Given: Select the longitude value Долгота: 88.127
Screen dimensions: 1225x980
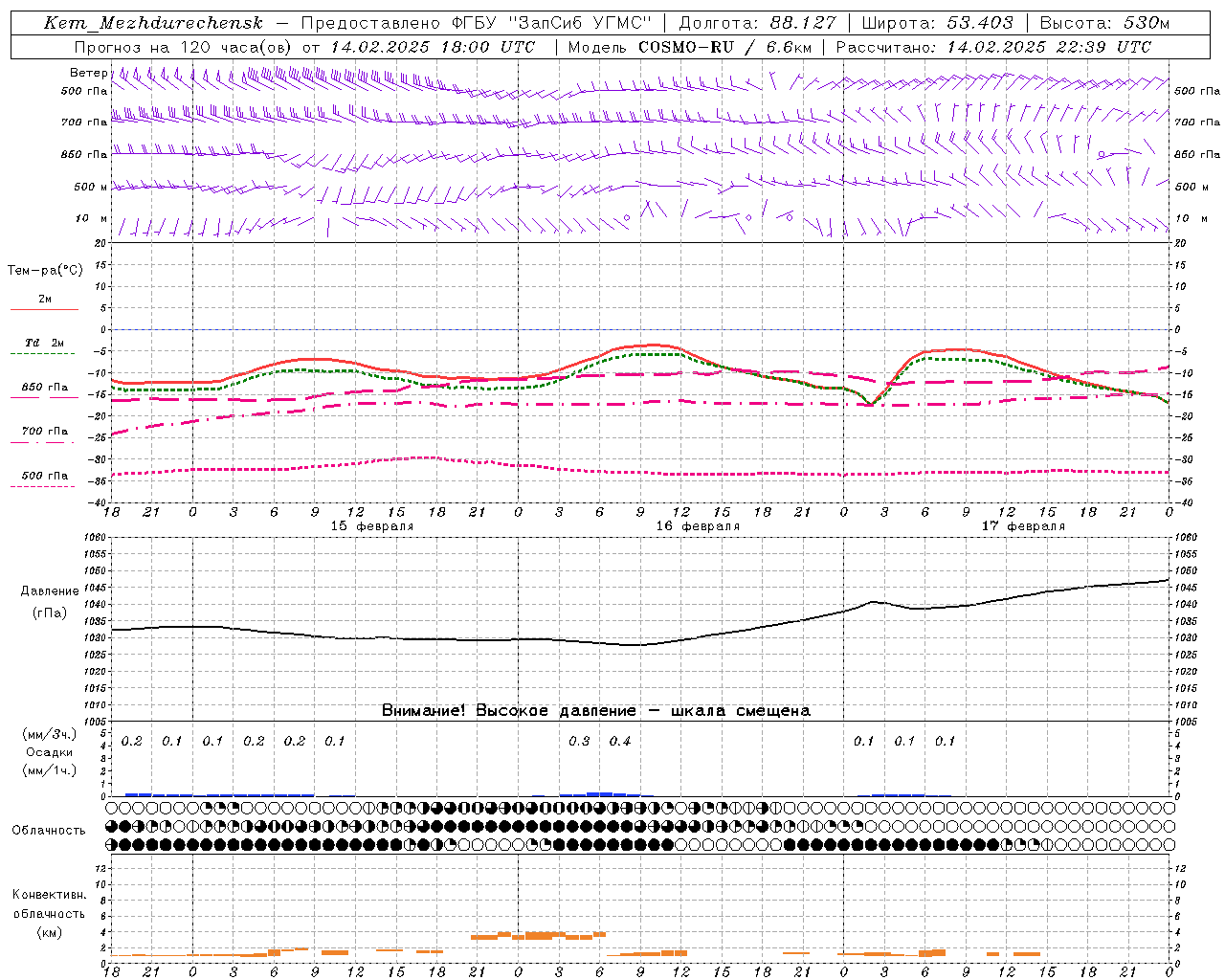Looking at the screenshot, I should (x=757, y=23).
